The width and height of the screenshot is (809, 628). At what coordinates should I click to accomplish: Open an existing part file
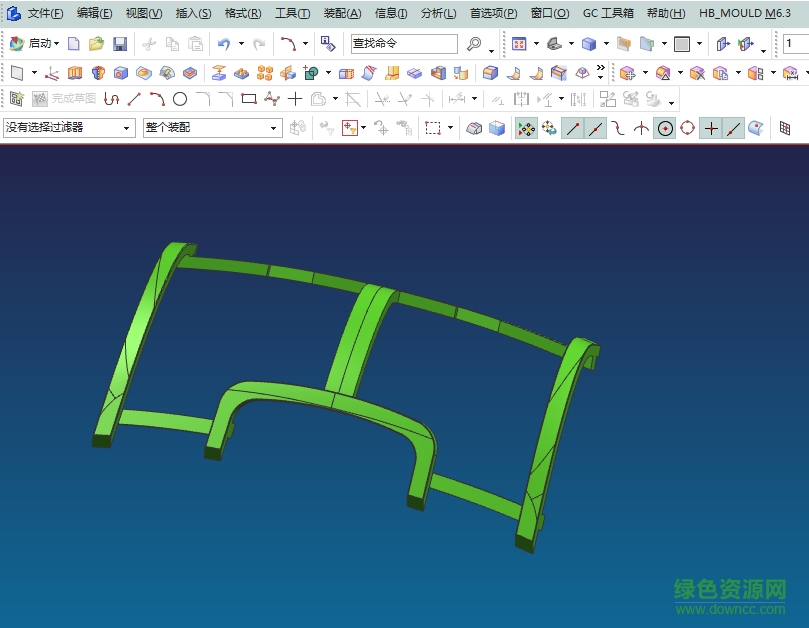click(x=97, y=44)
